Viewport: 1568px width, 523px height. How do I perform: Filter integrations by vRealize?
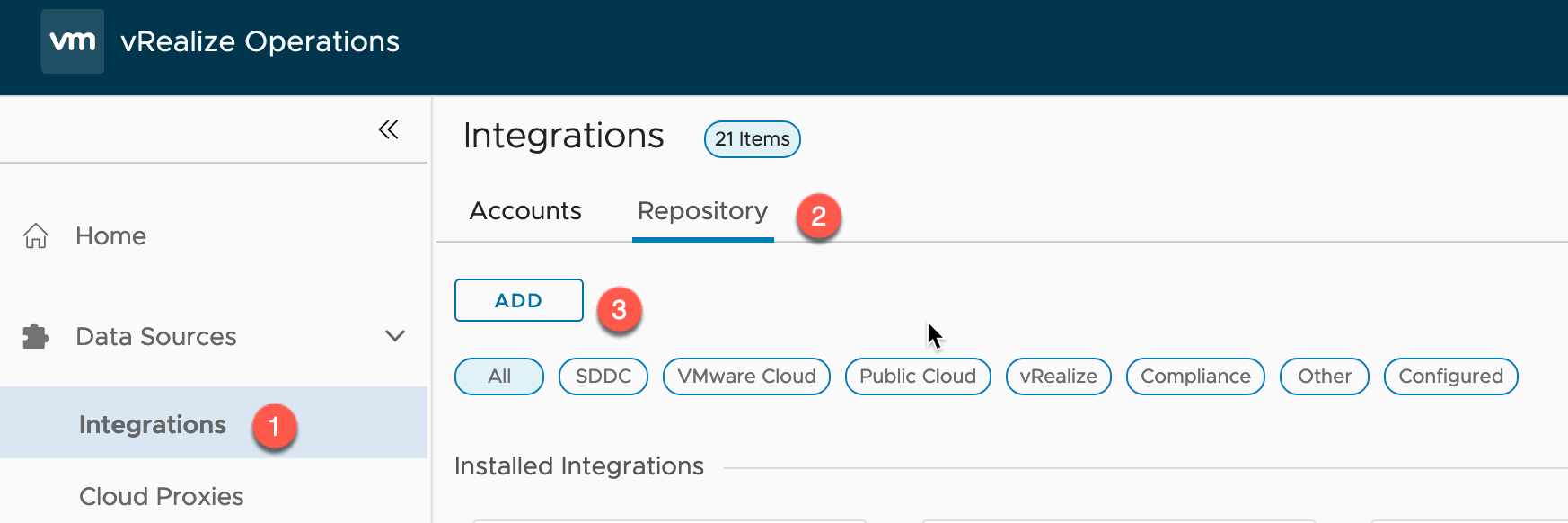pos(1059,377)
